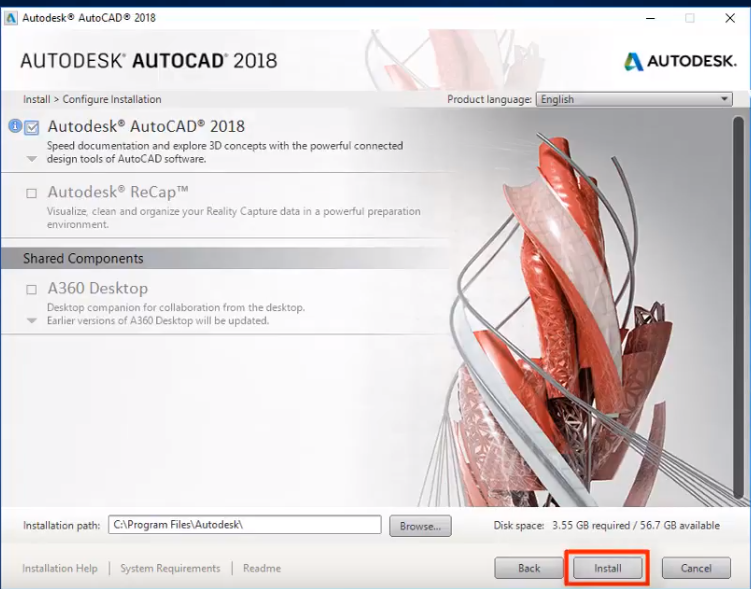Screen dimensions: 751x589
Task: Click the AutoCAD app icon in title bar
Action: (11, 18)
